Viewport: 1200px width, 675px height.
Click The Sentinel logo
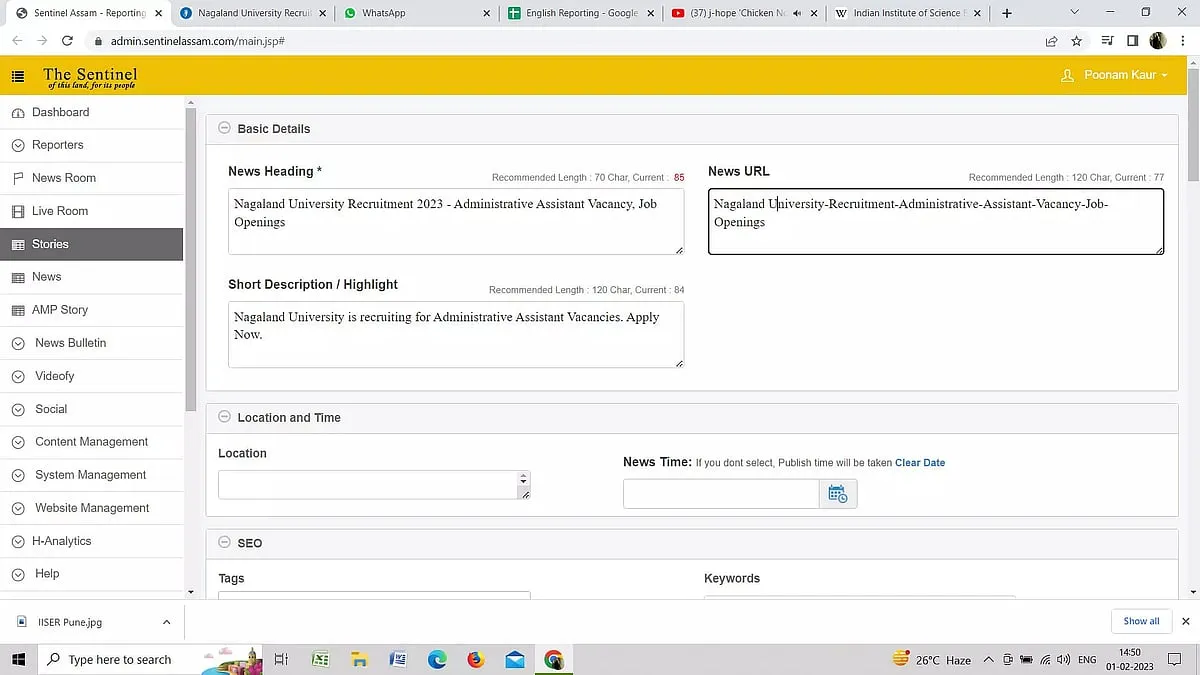pos(90,77)
